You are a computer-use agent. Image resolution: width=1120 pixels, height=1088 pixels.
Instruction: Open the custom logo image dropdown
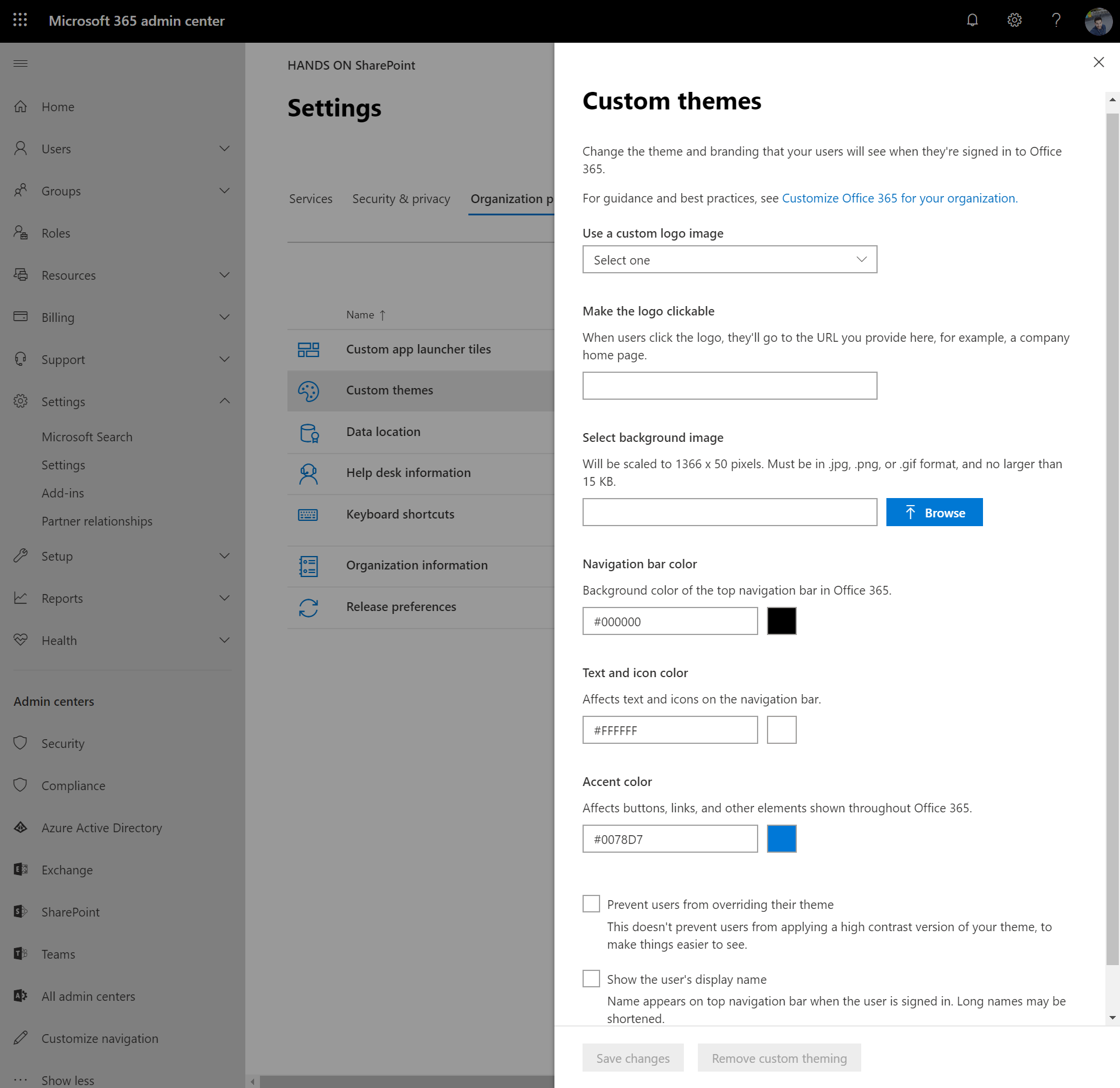tap(729, 259)
